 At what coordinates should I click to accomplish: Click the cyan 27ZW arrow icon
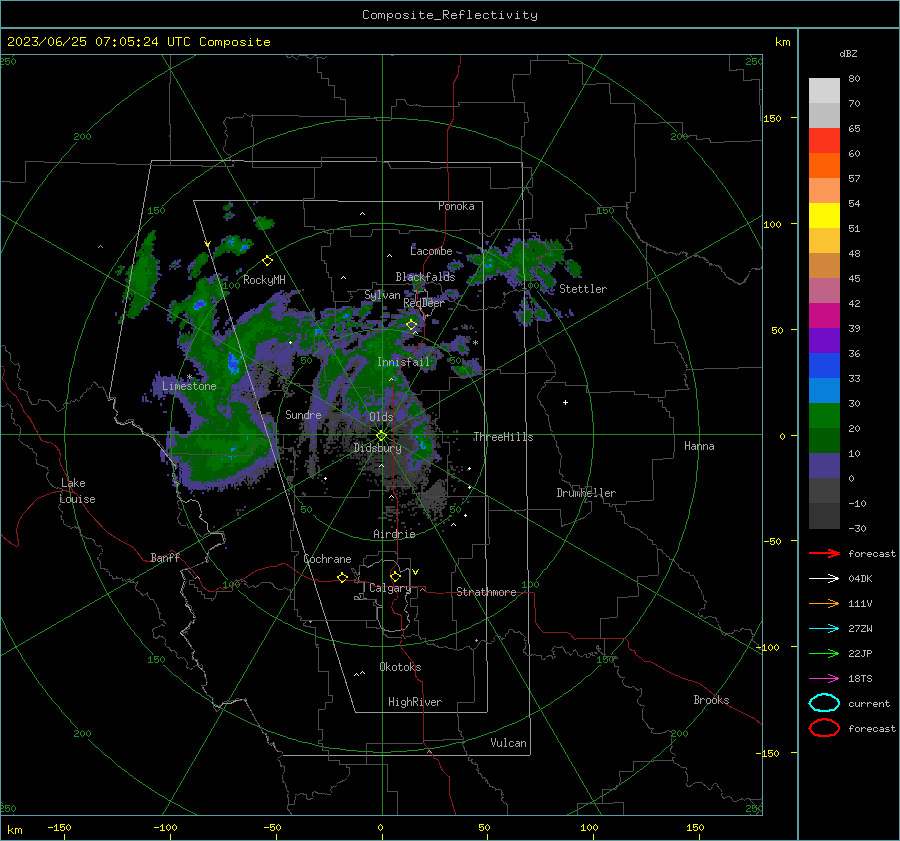[824, 629]
